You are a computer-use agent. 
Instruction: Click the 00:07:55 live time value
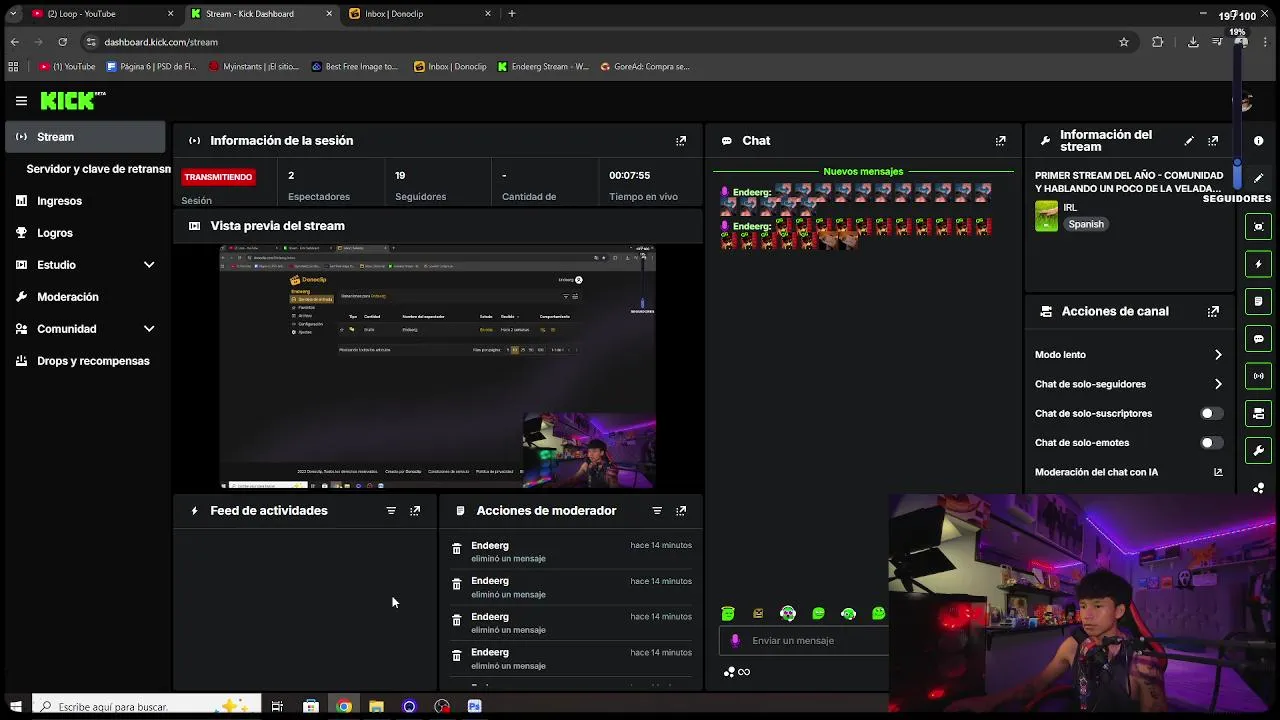(629, 175)
